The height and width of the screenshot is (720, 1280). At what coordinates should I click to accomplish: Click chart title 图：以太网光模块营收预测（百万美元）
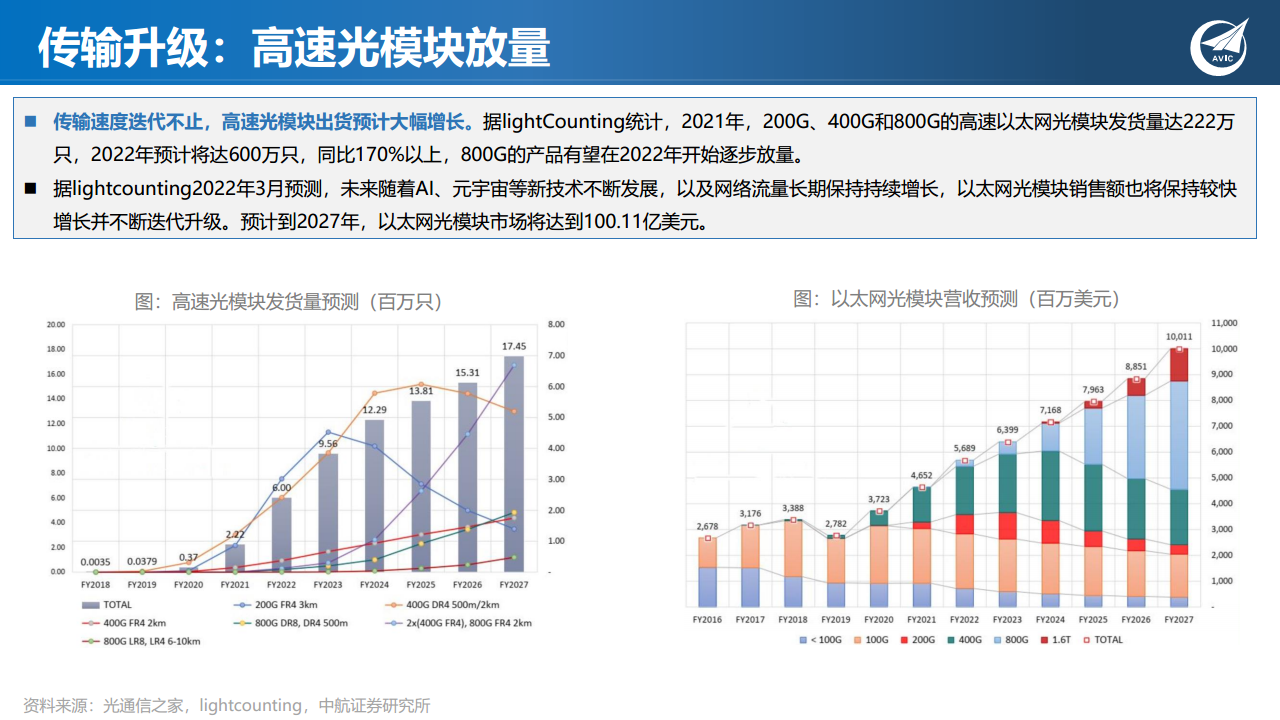coord(957,298)
